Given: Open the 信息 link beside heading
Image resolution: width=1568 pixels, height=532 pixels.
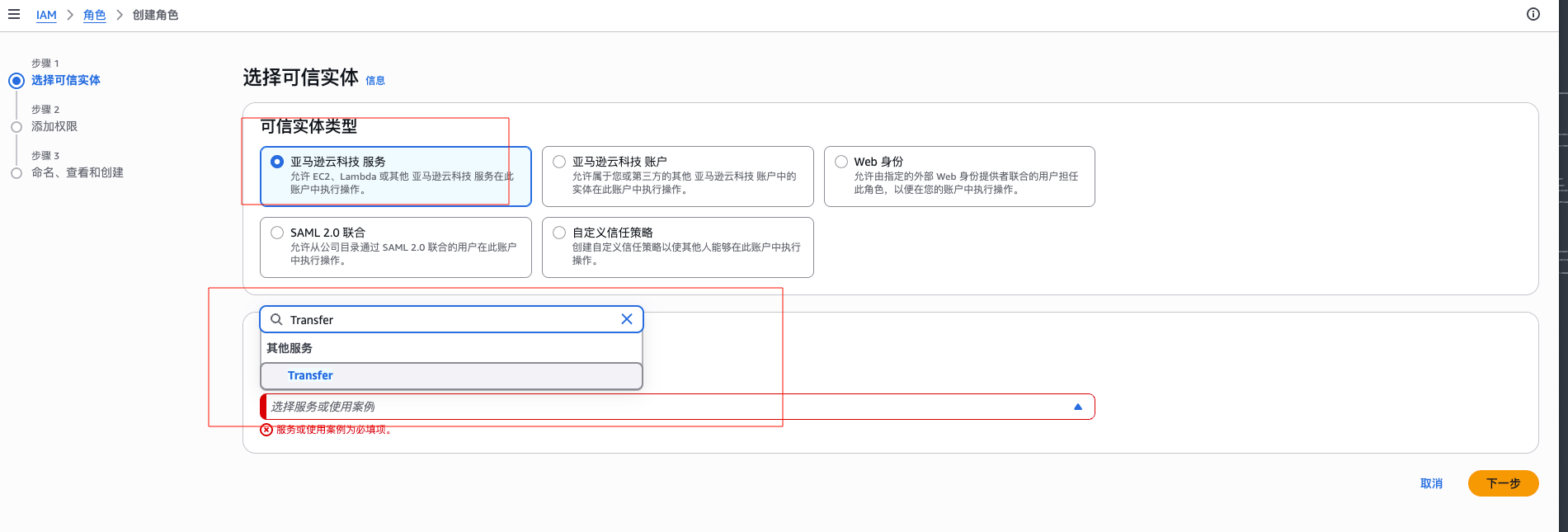Looking at the screenshot, I should [x=375, y=81].
